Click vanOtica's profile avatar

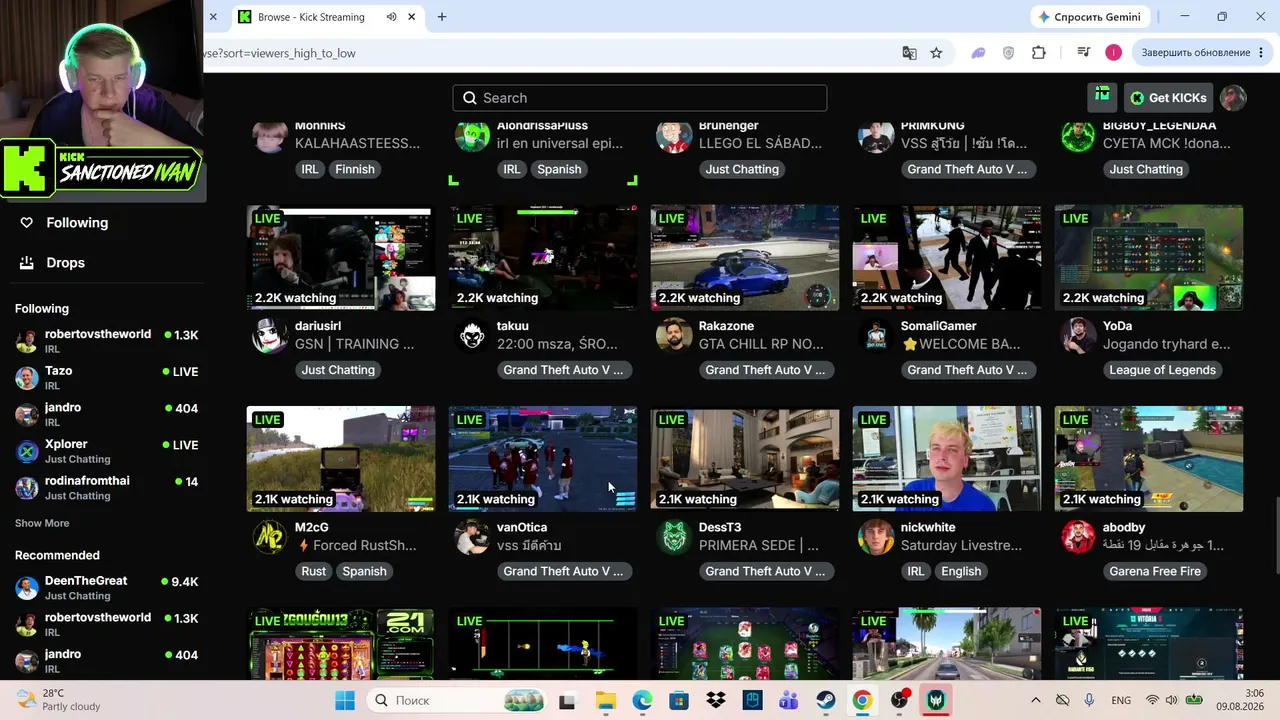(472, 537)
